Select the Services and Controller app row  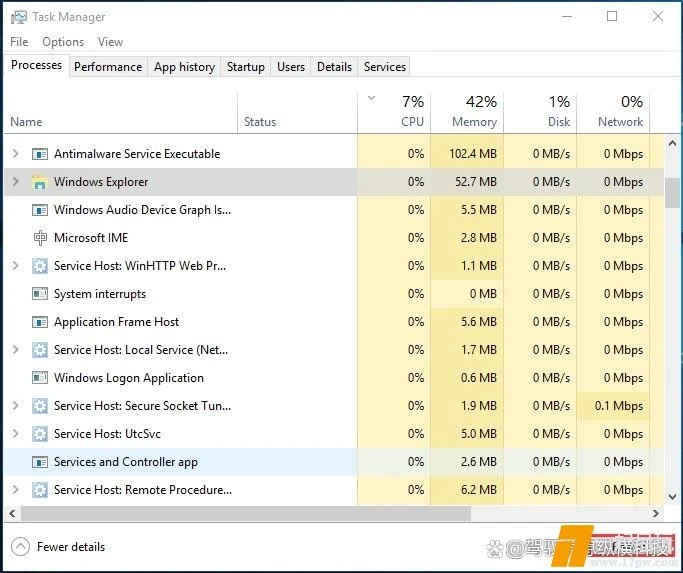pos(126,462)
